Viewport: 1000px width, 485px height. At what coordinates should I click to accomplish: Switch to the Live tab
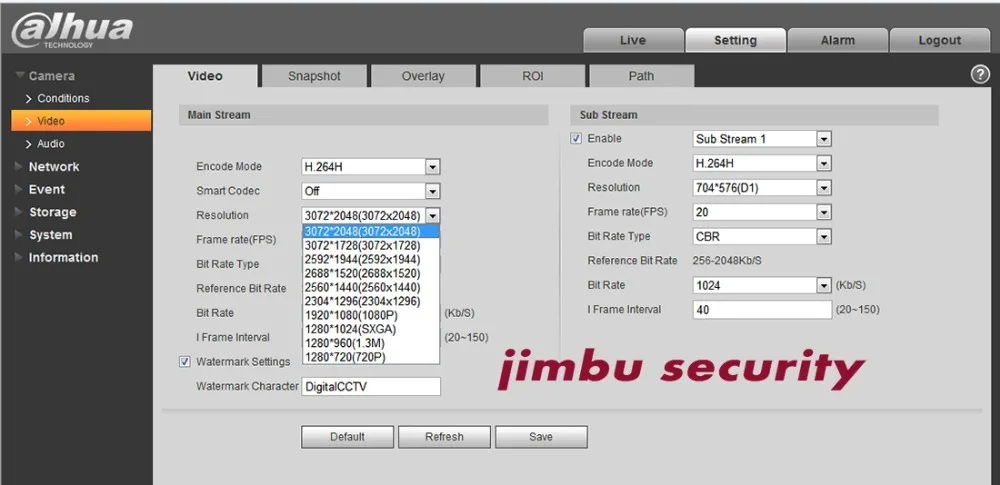pyautogui.click(x=633, y=40)
